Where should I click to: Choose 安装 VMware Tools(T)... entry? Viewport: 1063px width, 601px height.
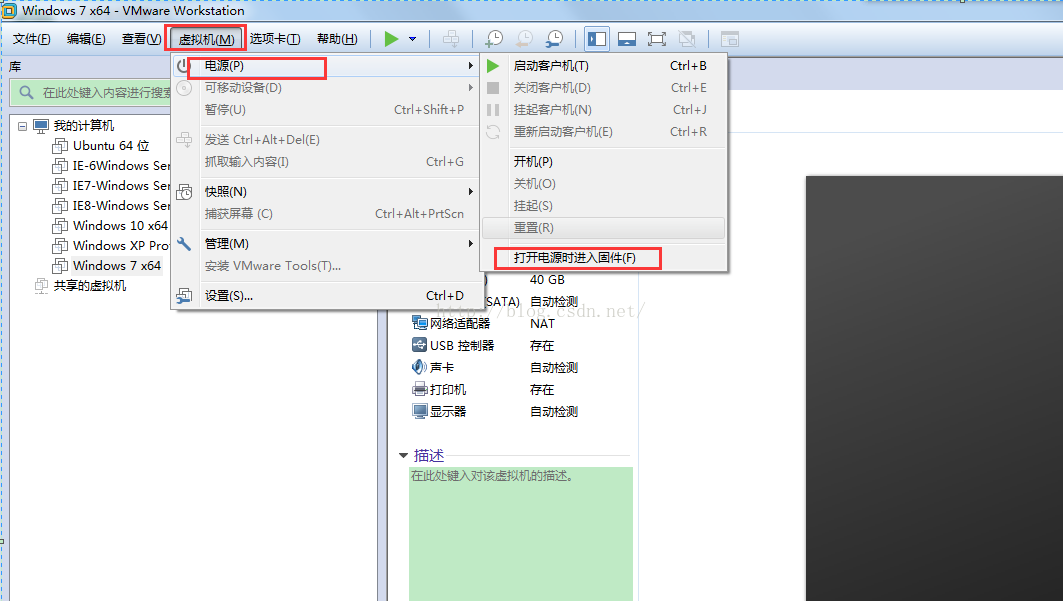pos(324,266)
